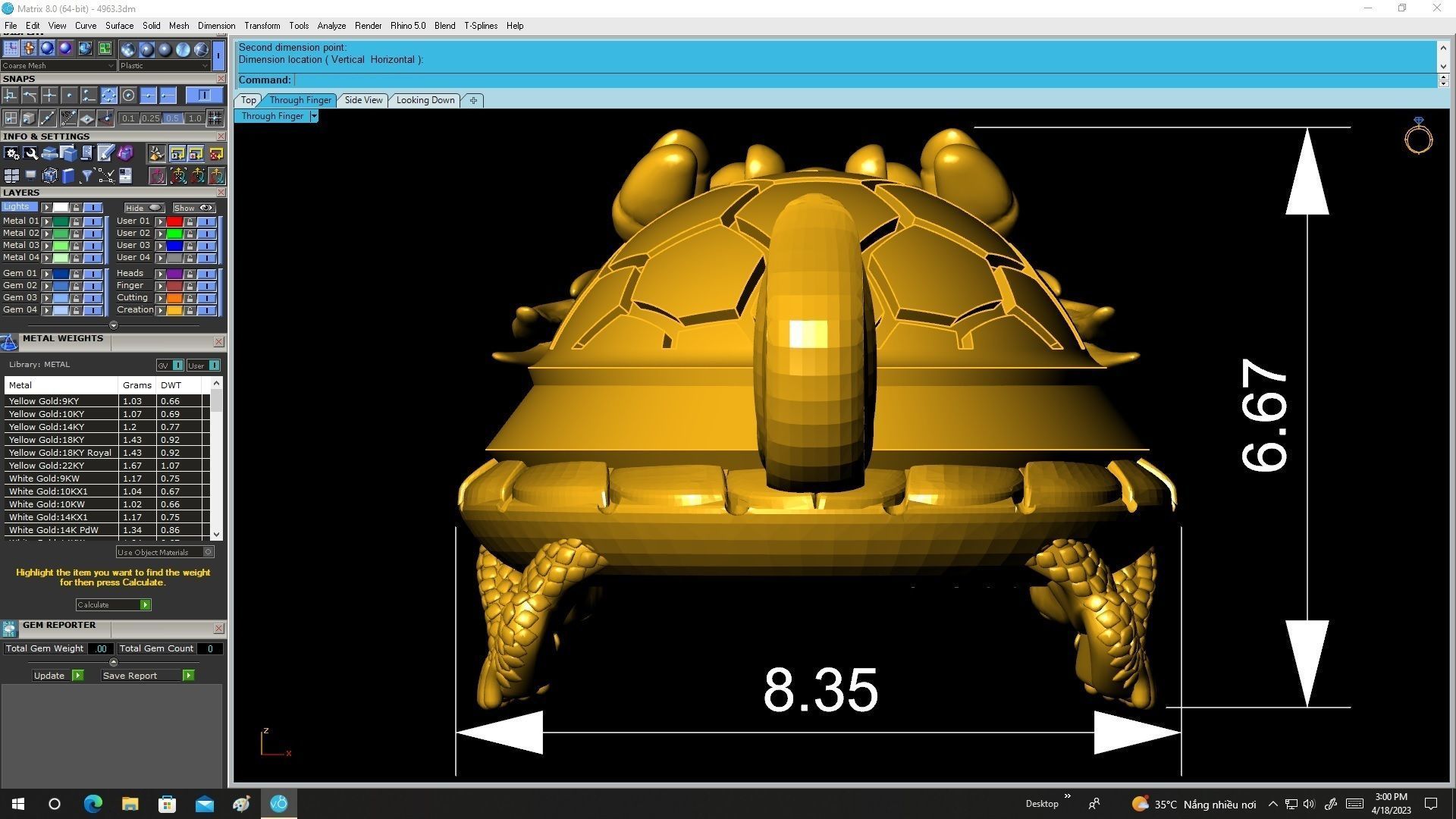The image size is (1456, 819).
Task: Select the purple rendered sphere display mode
Action: click(x=66, y=49)
